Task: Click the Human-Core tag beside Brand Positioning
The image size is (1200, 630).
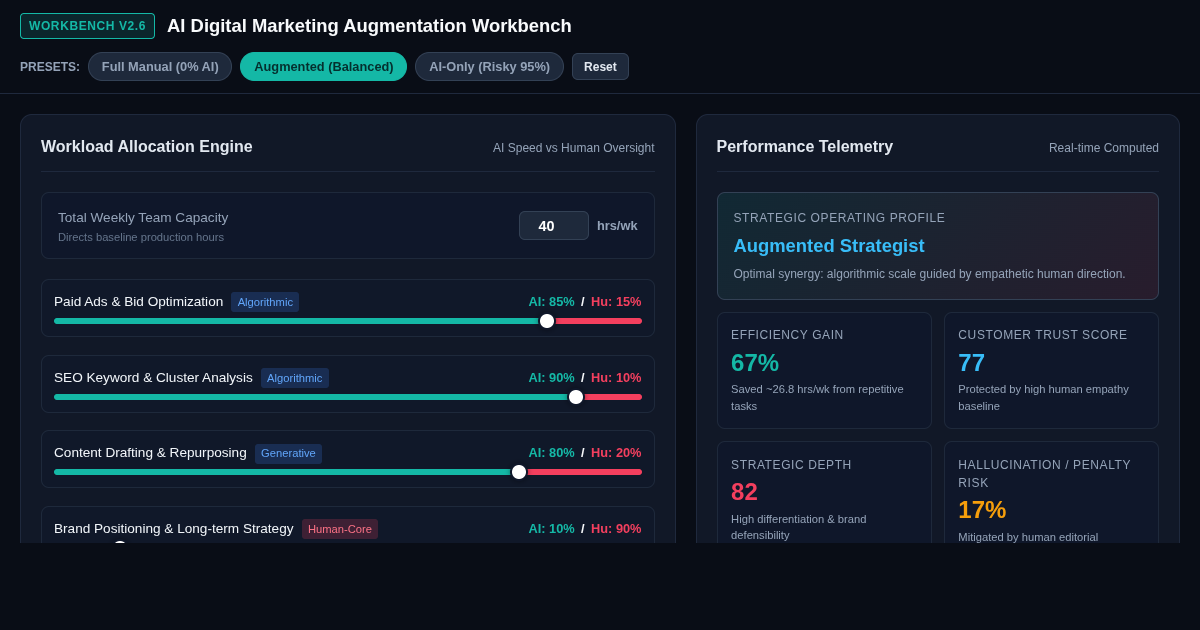Action: coord(340,529)
